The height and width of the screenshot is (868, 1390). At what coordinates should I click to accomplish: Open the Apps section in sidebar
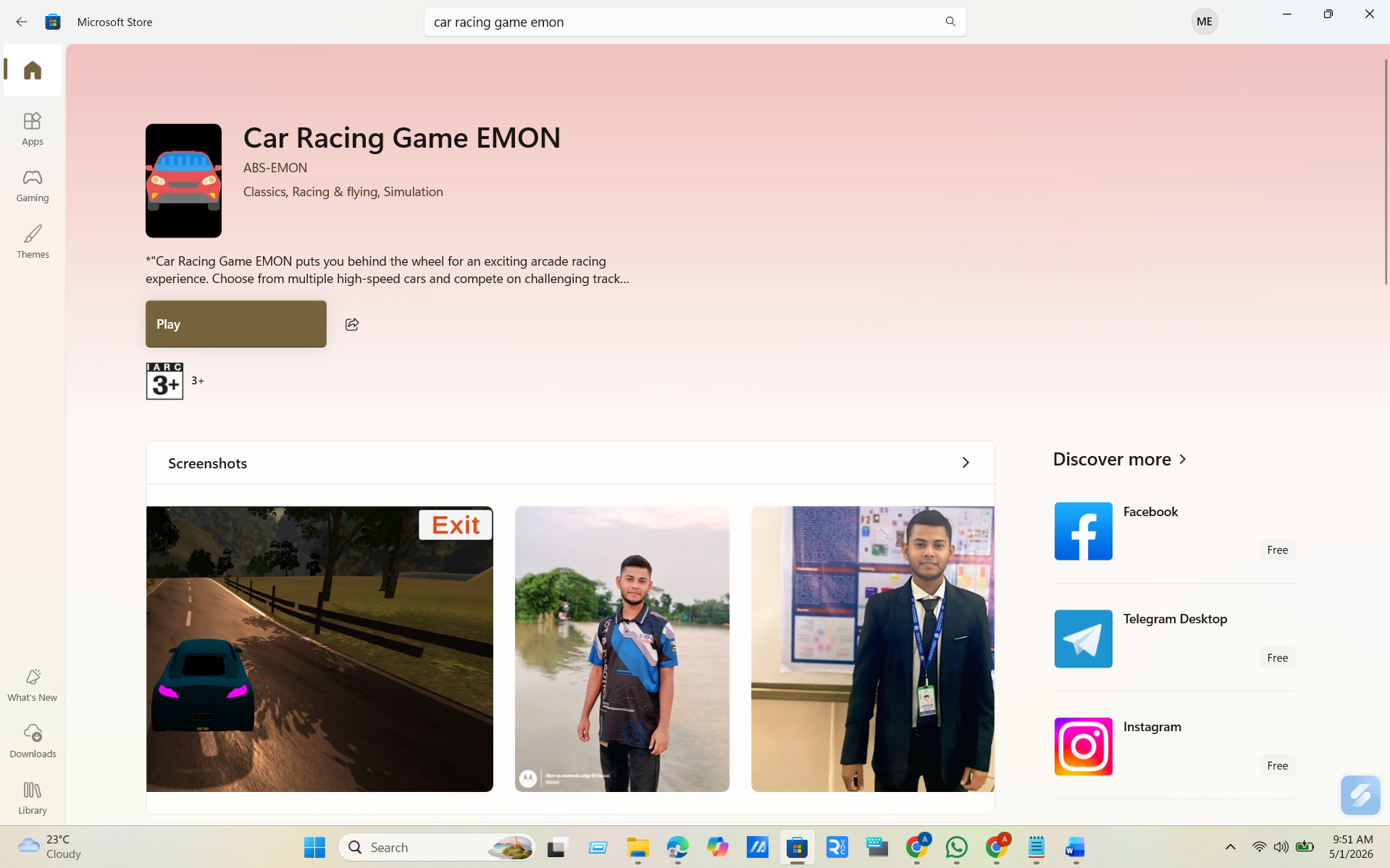coord(33,128)
